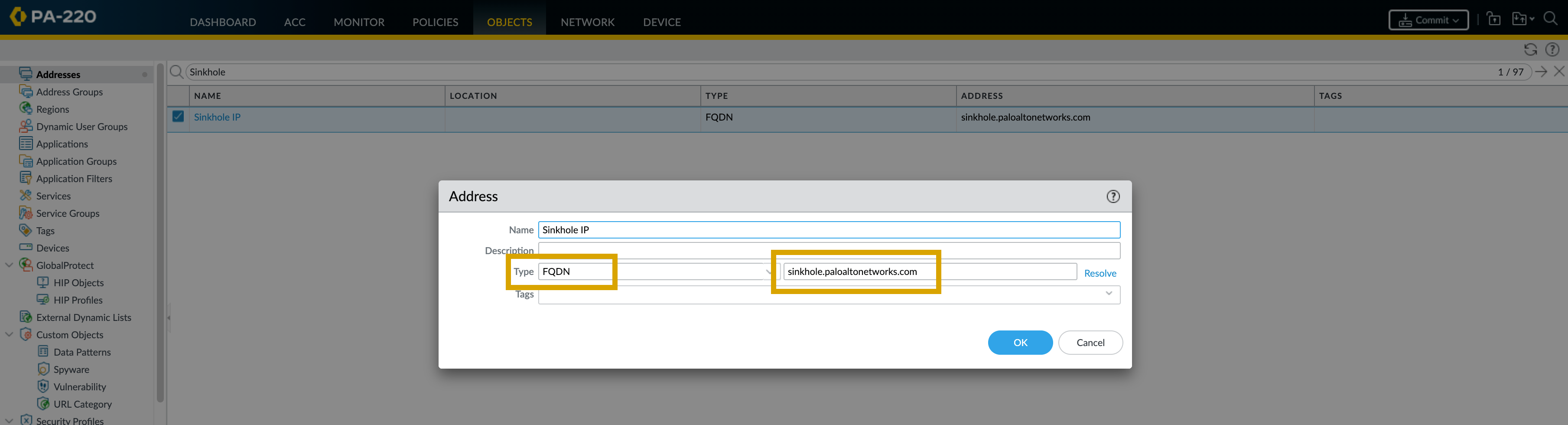Collapse the GlobalProtect tree section
This screenshot has width=1568, height=425.
pyautogui.click(x=9, y=265)
